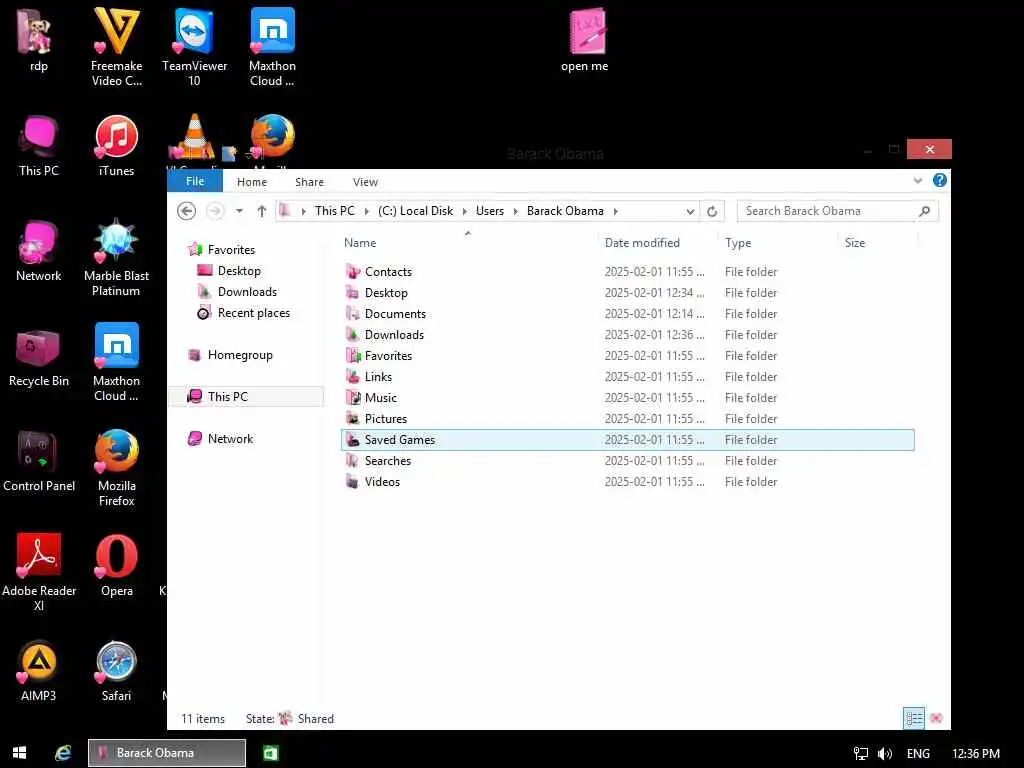
Task: Open the Start menu
Action: click(20, 753)
